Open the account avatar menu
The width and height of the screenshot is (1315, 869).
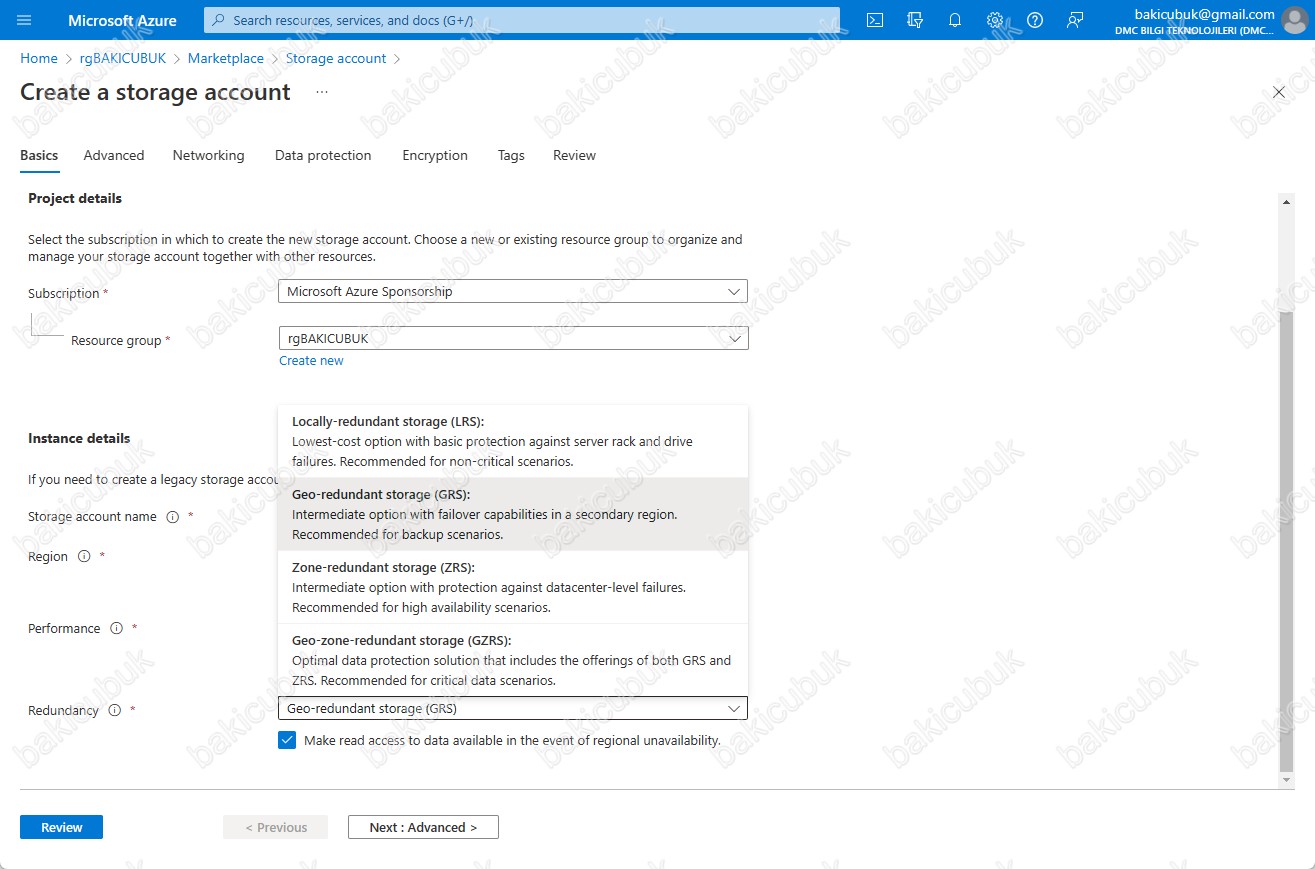1295,20
